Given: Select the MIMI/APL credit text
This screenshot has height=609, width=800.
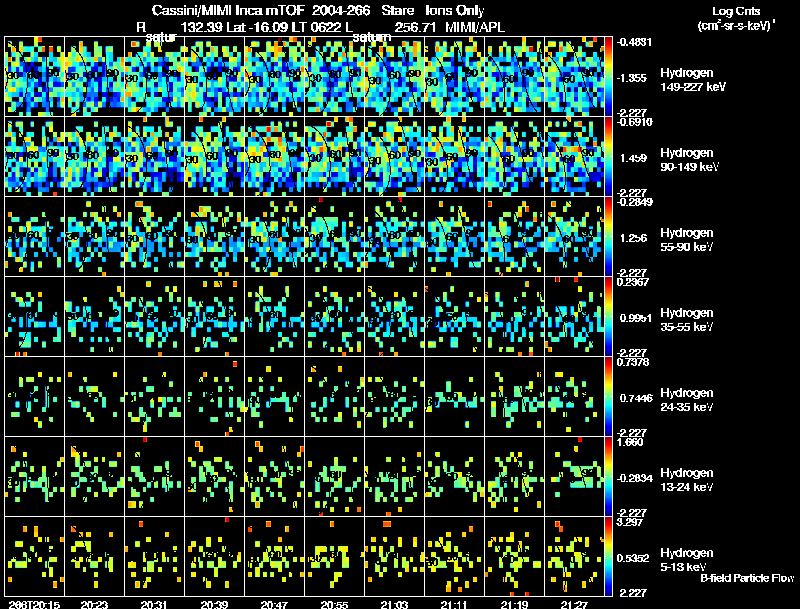Looking at the screenshot, I should pyautogui.click(x=475, y=27).
